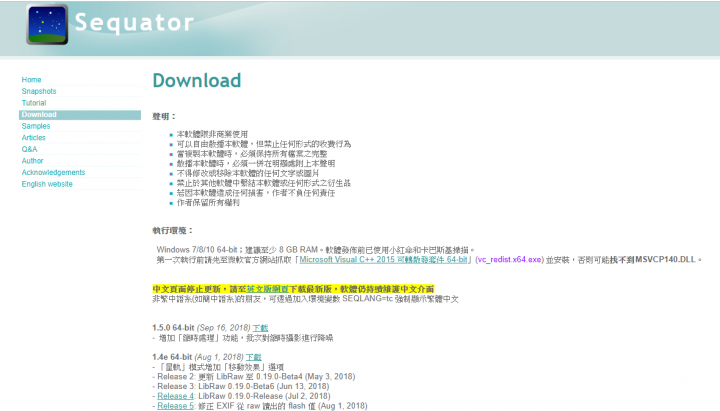
Task: Click the '(Sep 16, 2018)' date text
Action: [x=223, y=328]
